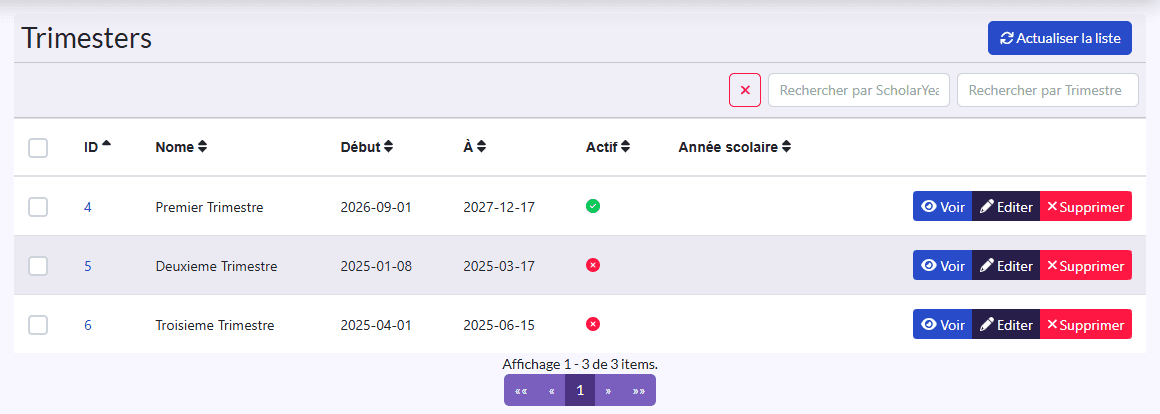1160x414 pixels.
Task: Click the end date 2027-12-17
Action: [499, 207]
